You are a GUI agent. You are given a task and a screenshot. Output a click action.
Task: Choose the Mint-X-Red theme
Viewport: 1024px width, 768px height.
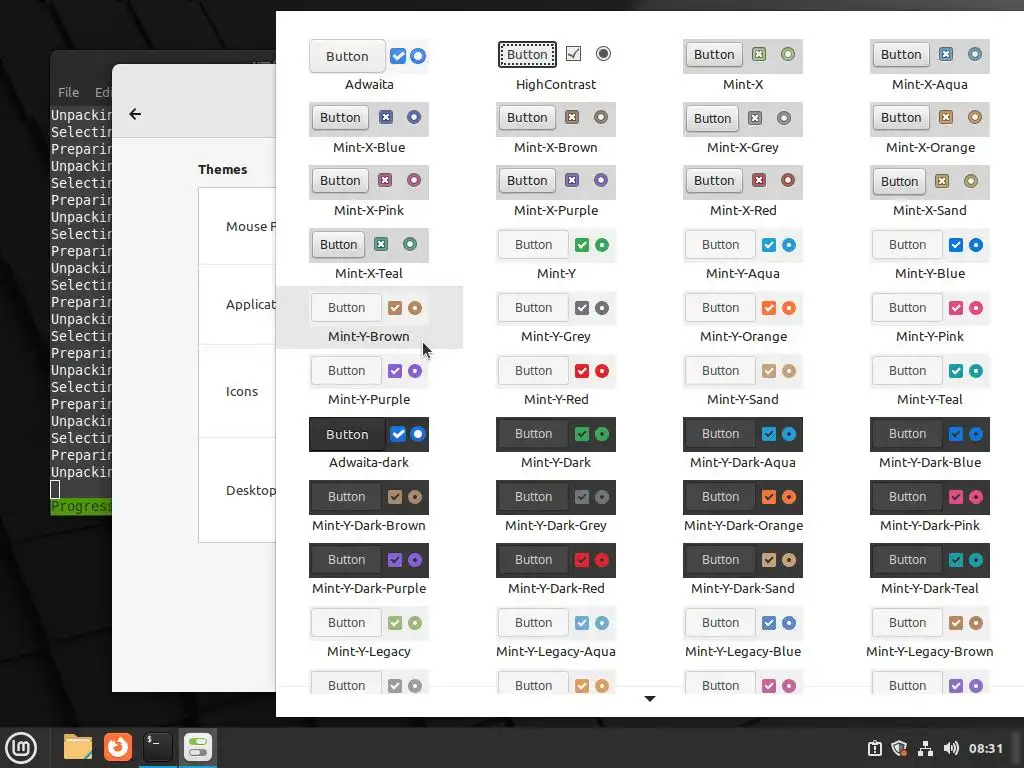(x=743, y=192)
